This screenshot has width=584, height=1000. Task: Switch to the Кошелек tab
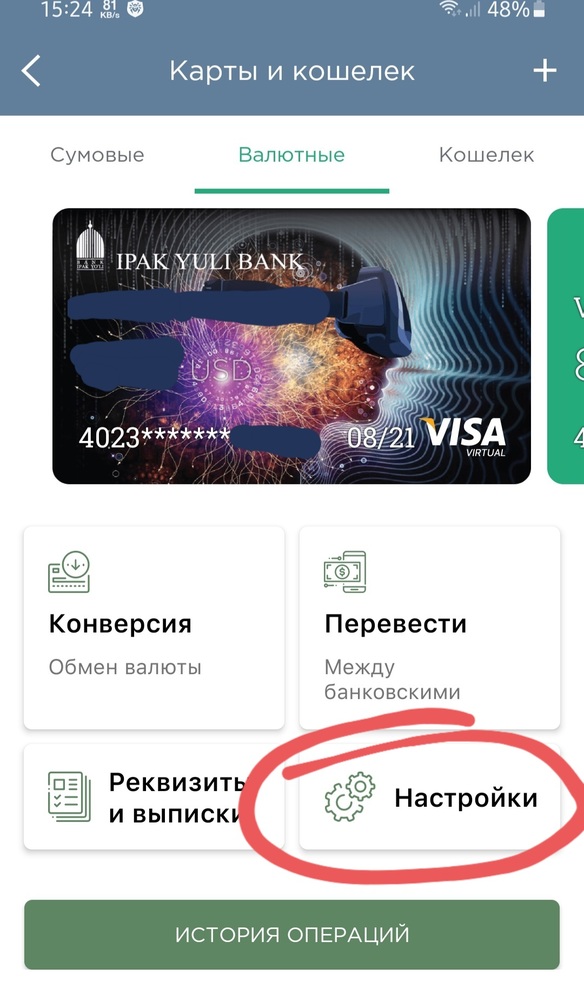[x=486, y=155]
